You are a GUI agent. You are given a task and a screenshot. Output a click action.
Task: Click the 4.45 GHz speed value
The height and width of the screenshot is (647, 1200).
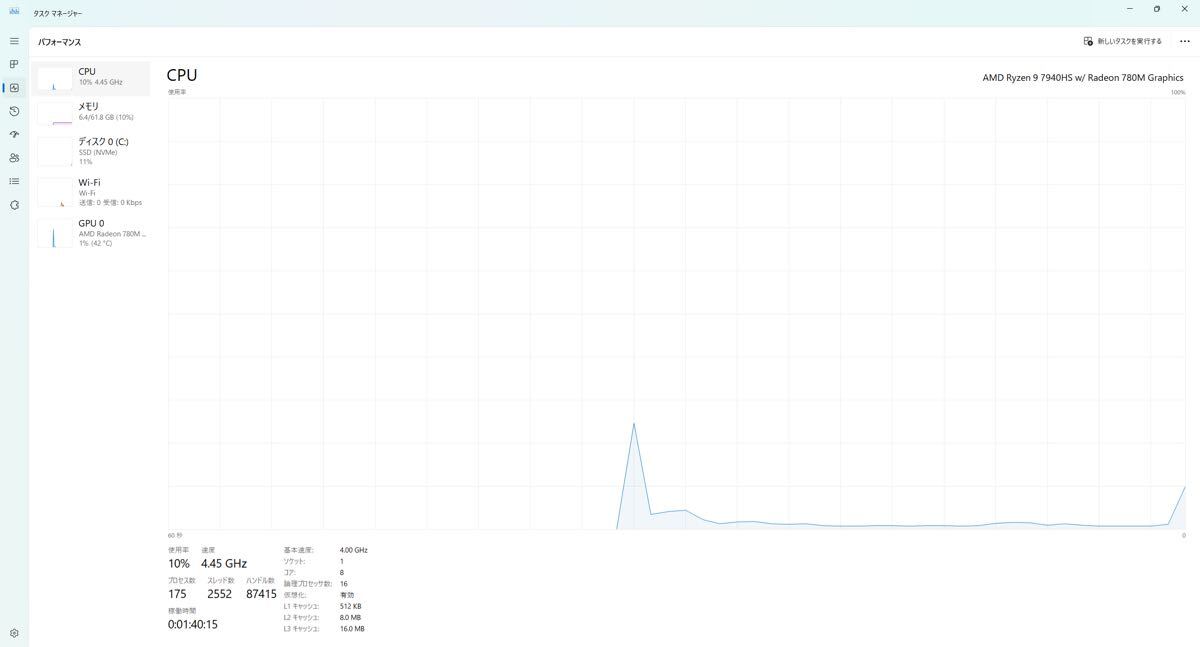click(x=224, y=564)
